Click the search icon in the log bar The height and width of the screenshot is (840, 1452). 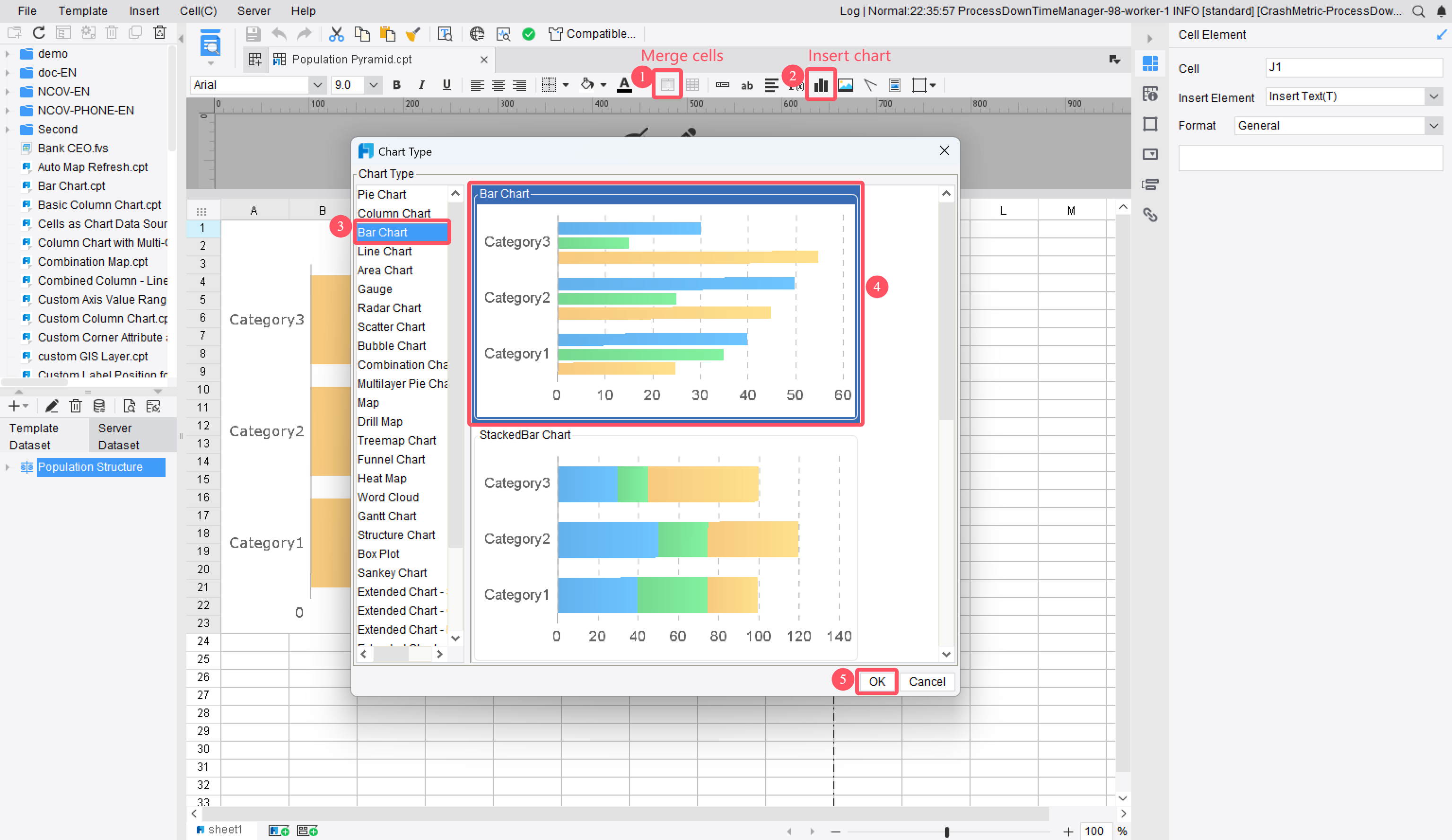click(1418, 11)
